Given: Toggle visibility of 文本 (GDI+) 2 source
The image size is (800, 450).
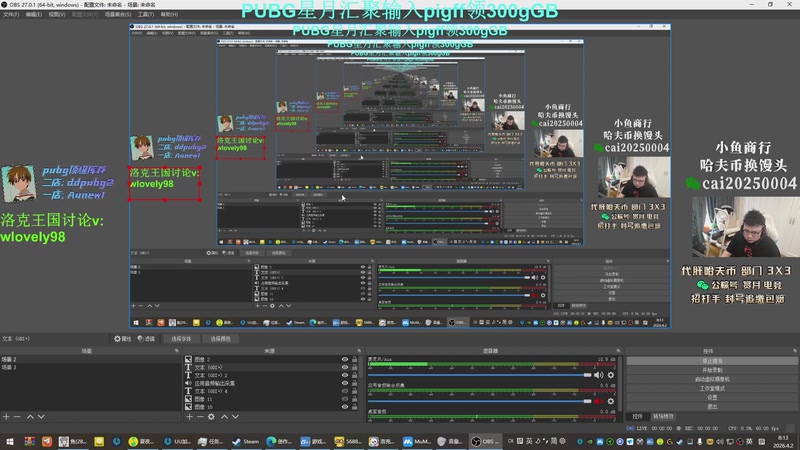Looking at the screenshot, I should [x=345, y=375].
